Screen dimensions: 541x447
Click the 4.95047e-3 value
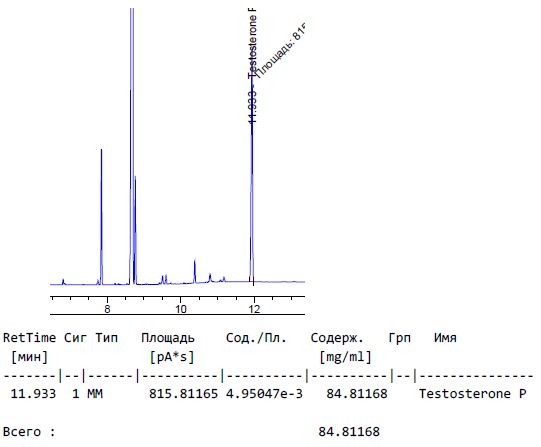coord(264,394)
